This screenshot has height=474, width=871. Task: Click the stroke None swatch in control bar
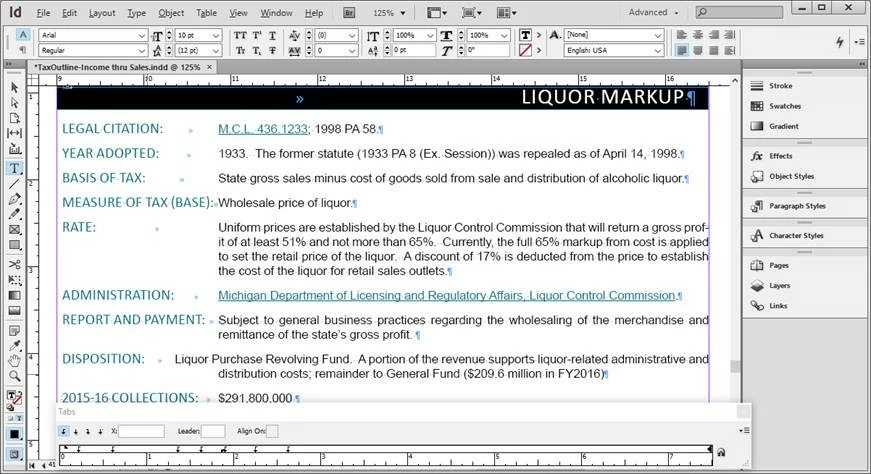pyautogui.click(x=525, y=51)
